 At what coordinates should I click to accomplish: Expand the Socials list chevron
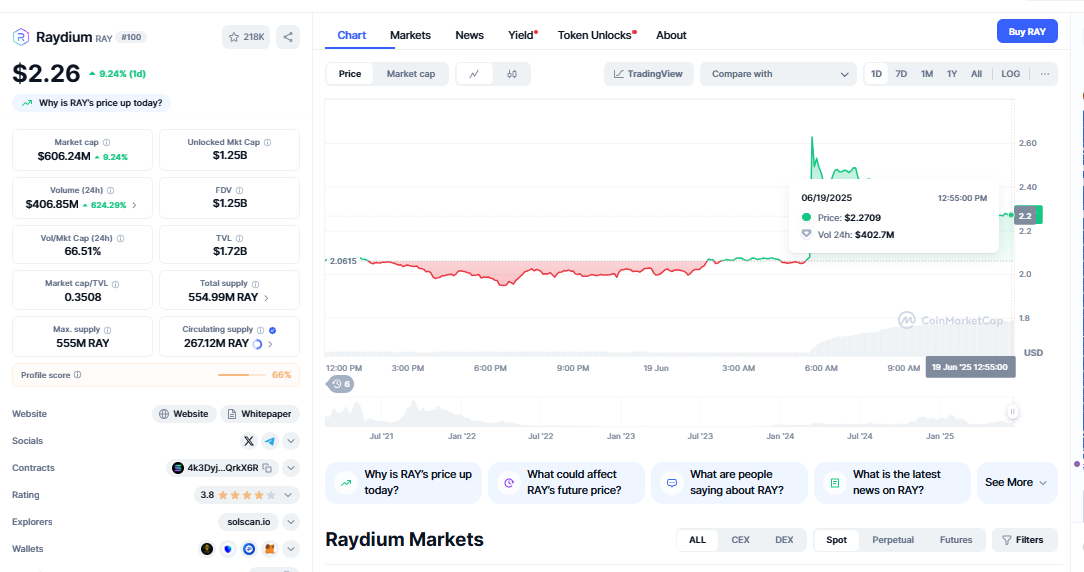pyautogui.click(x=291, y=441)
